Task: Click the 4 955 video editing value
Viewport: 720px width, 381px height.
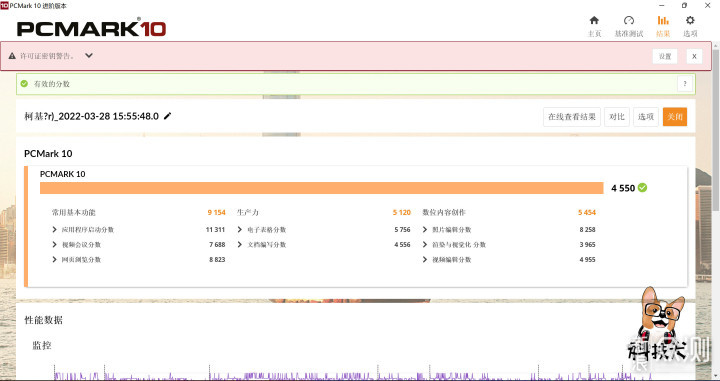Action: (x=587, y=259)
